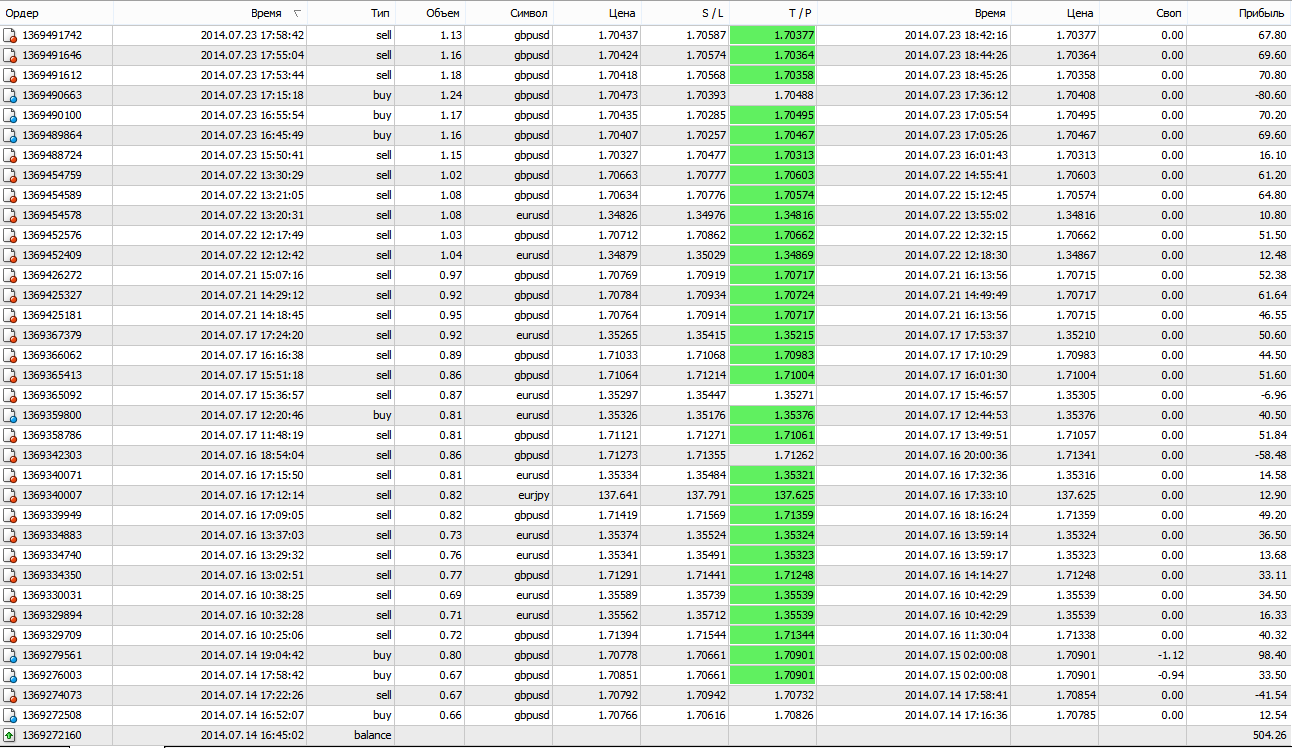The height and width of the screenshot is (748, 1292).
Task: Select swap value -1.12
Action: (x=1170, y=655)
